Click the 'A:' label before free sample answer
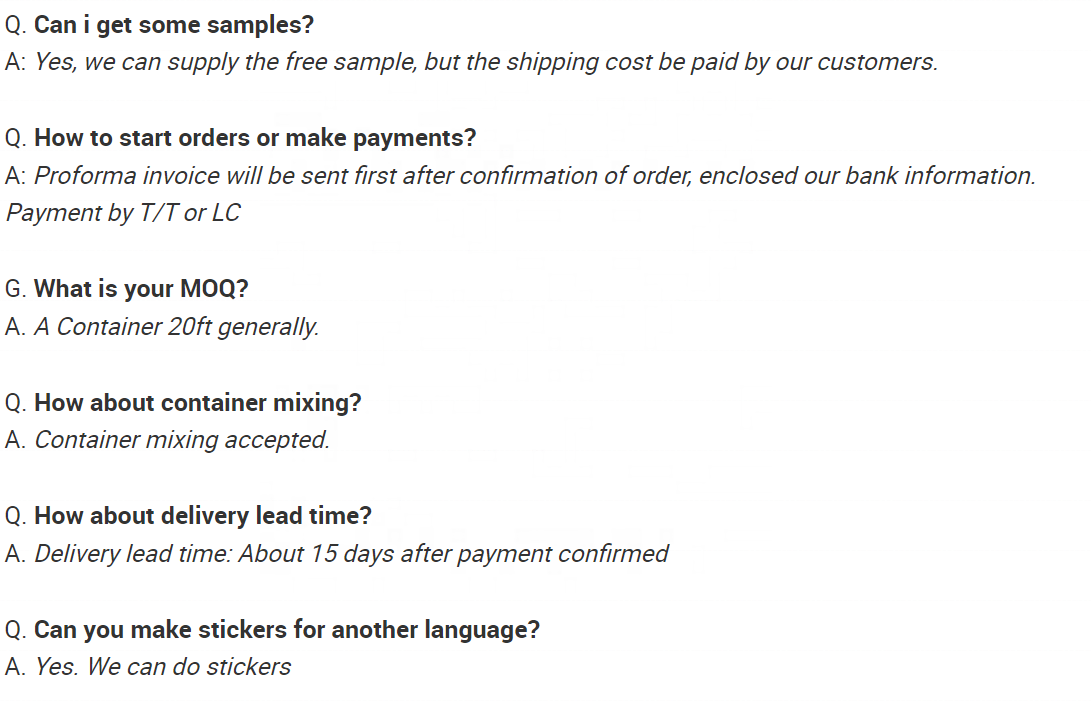The height and width of the screenshot is (702, 1091). pos(15,62)
